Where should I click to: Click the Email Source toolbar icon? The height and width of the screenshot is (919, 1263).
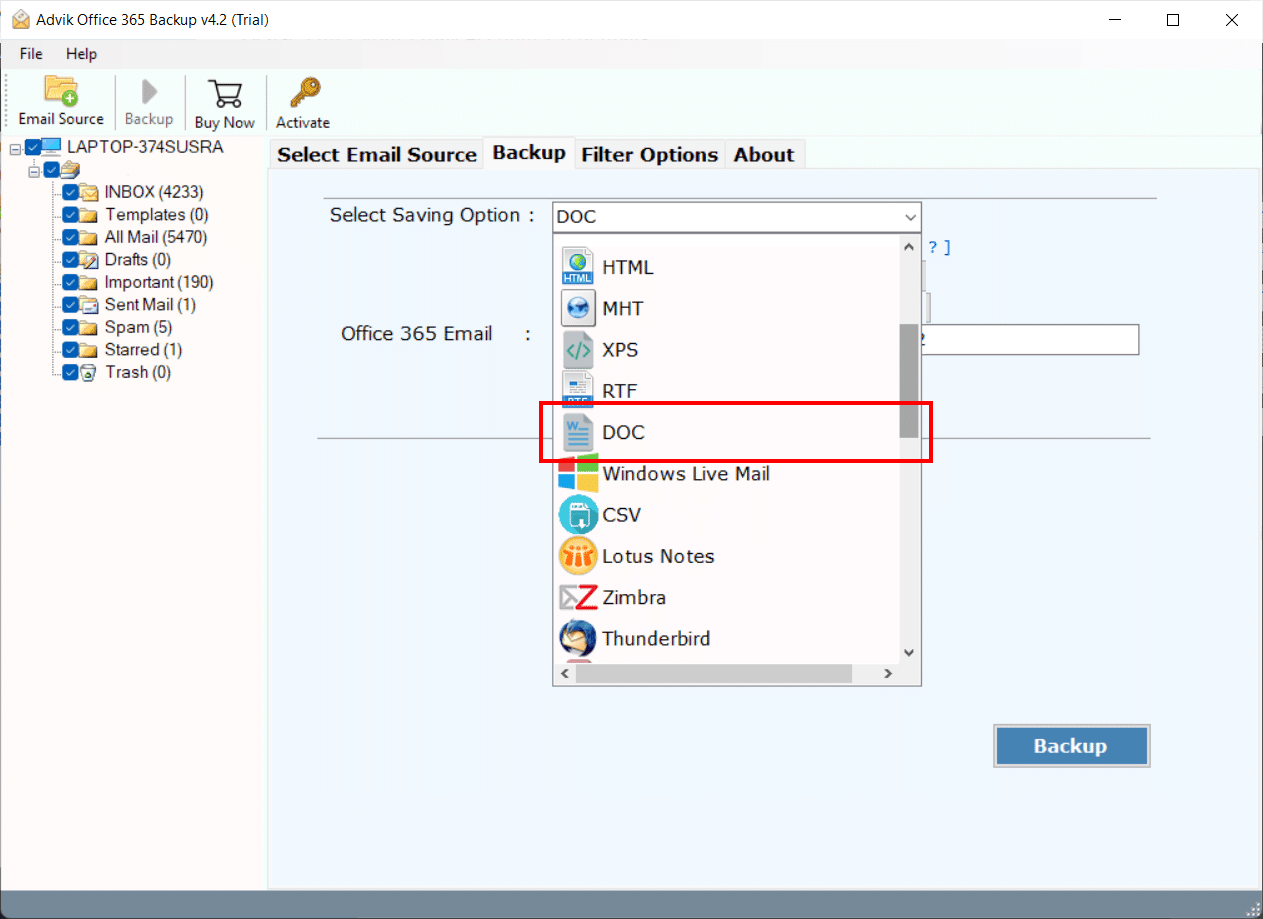click(61, 90)
